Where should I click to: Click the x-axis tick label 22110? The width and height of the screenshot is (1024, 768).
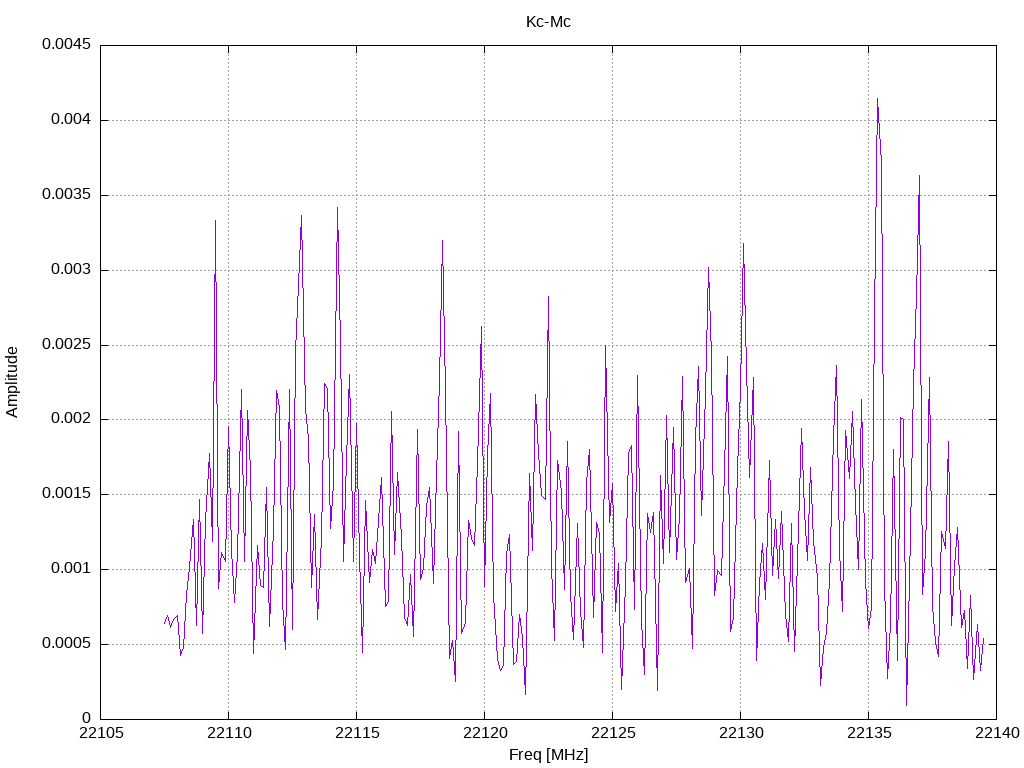[229, 733]
